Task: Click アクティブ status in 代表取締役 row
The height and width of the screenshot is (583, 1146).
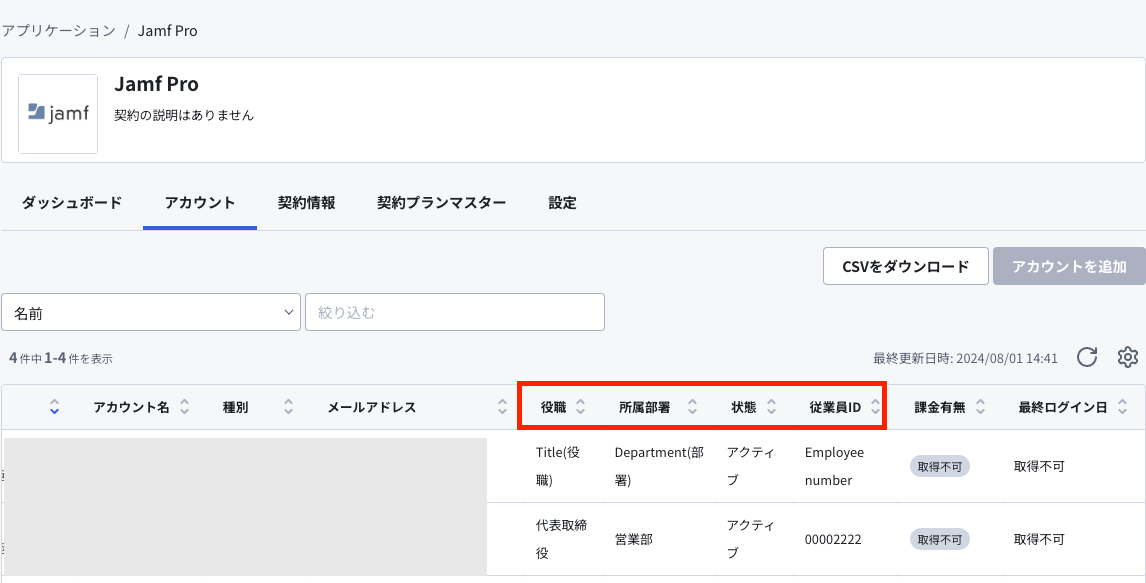Action: [x=751, y=539]
